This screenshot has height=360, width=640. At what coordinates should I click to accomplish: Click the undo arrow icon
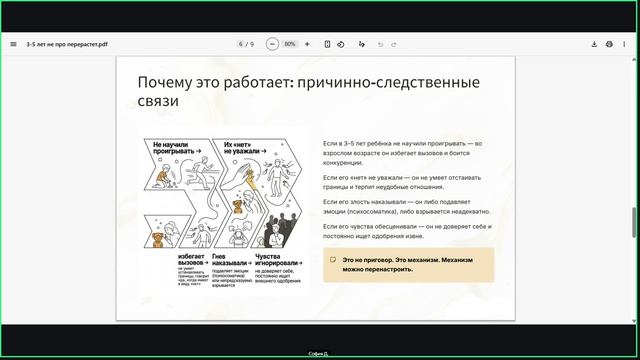[380, 44]
